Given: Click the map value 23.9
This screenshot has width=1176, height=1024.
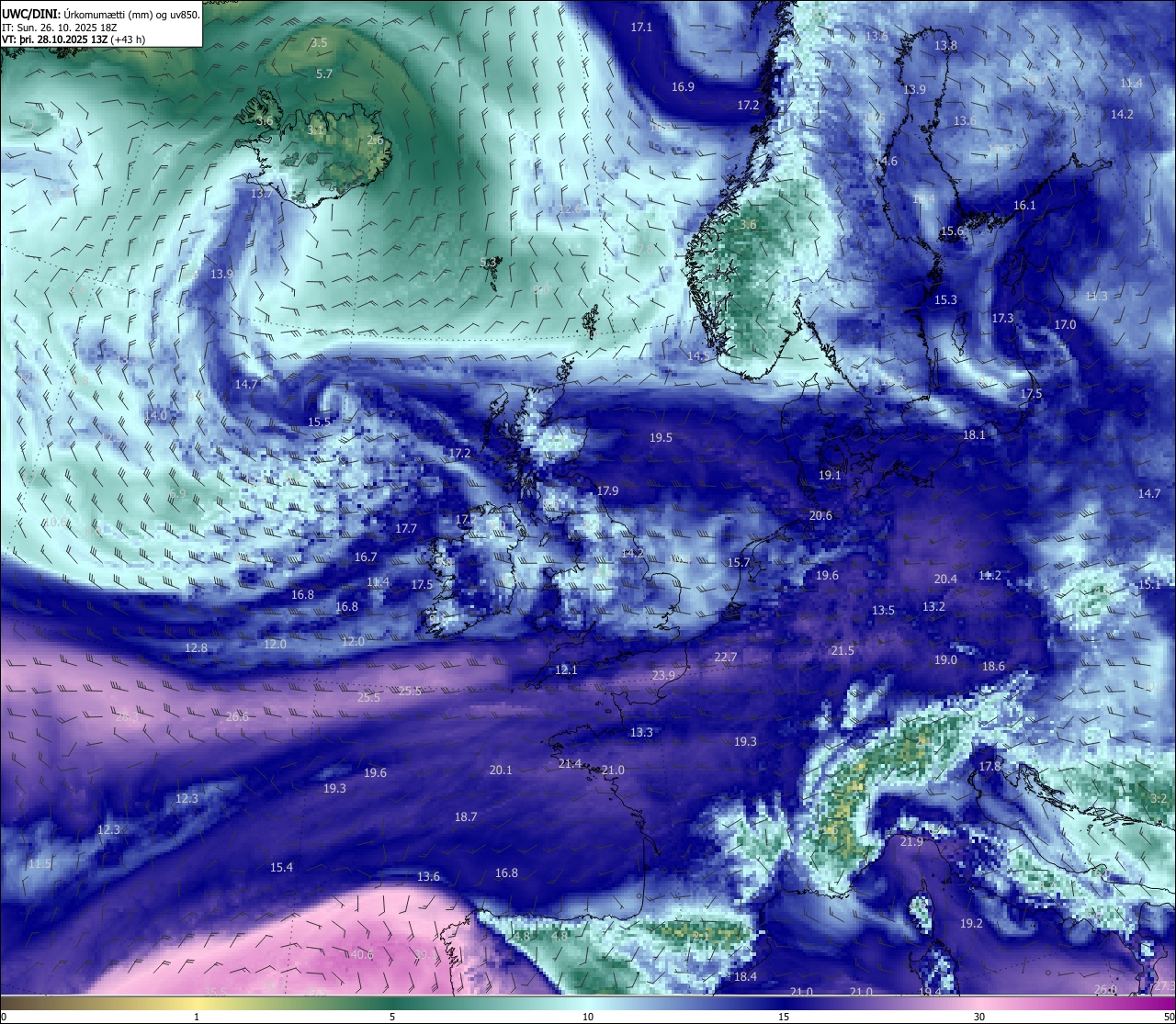Looking at the screenshot, I should (663, 675).
